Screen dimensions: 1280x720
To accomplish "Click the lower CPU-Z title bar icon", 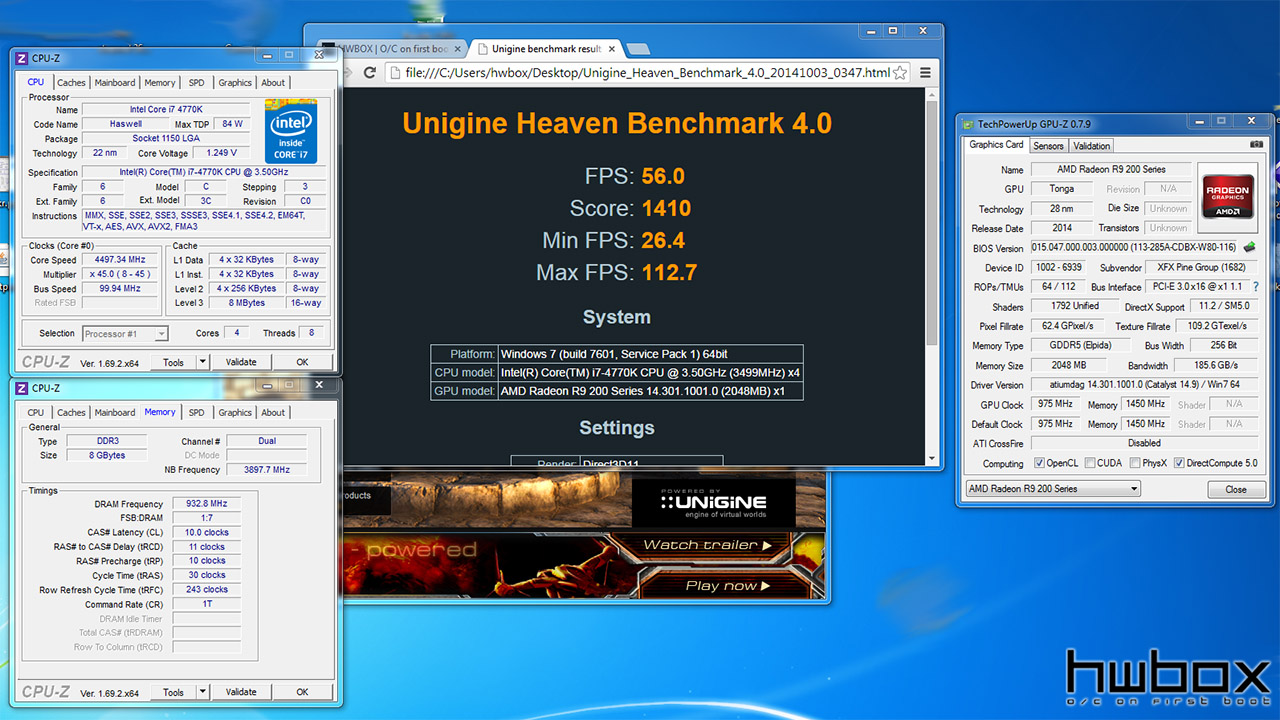I will [22, 388].
